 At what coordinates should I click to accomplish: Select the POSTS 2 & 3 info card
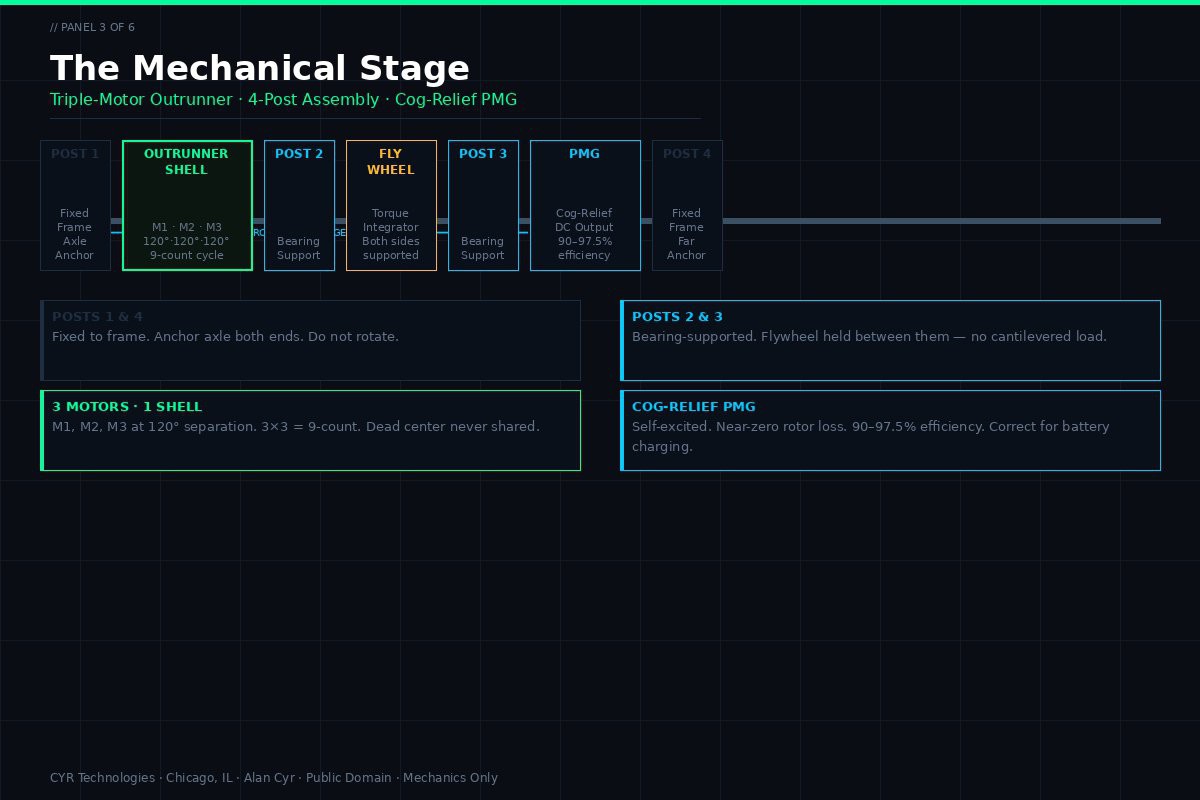890,340
